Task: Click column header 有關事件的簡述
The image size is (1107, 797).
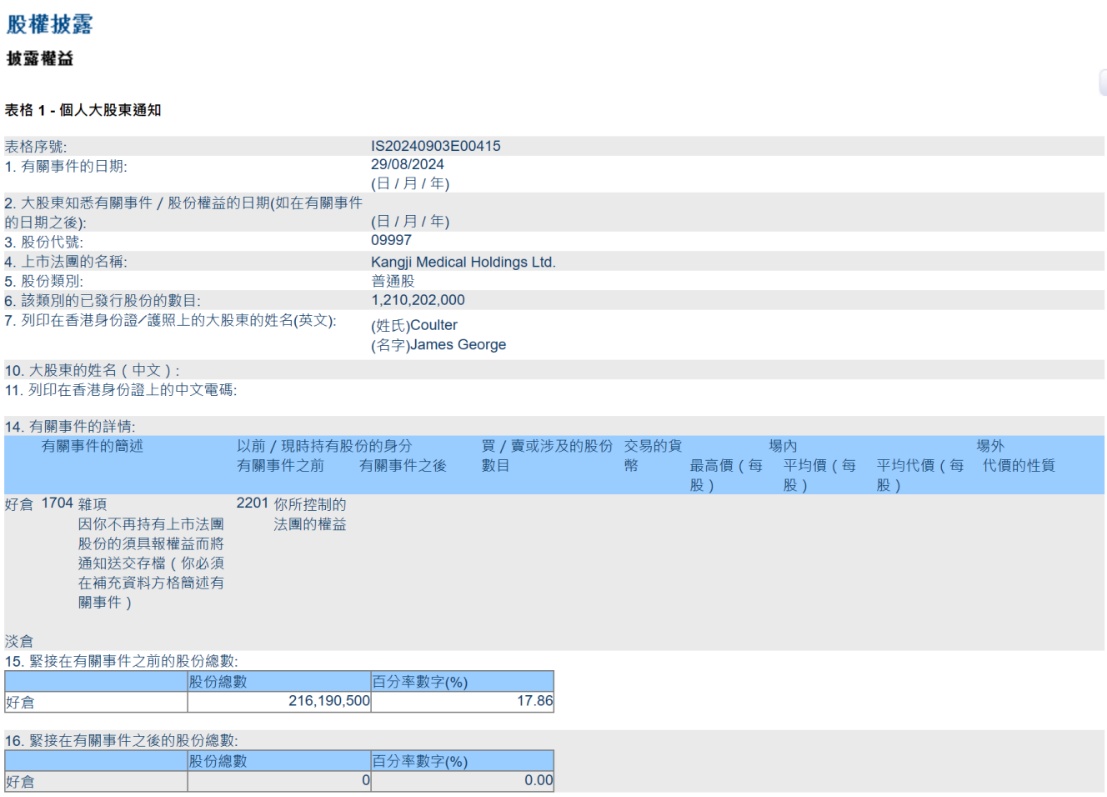Action: (x=92, y=446)
